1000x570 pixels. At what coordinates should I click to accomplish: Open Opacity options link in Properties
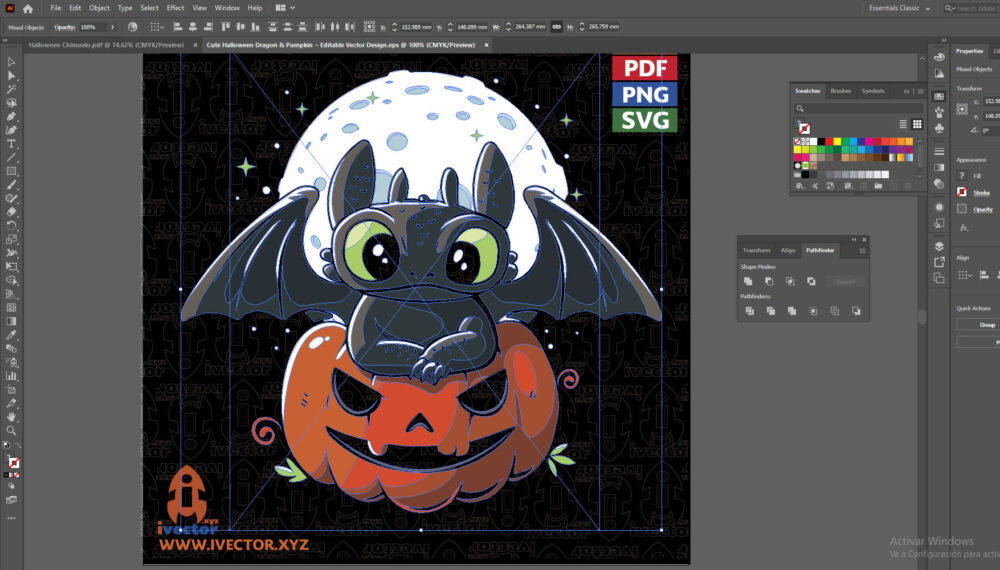click(x=983, y=209)
